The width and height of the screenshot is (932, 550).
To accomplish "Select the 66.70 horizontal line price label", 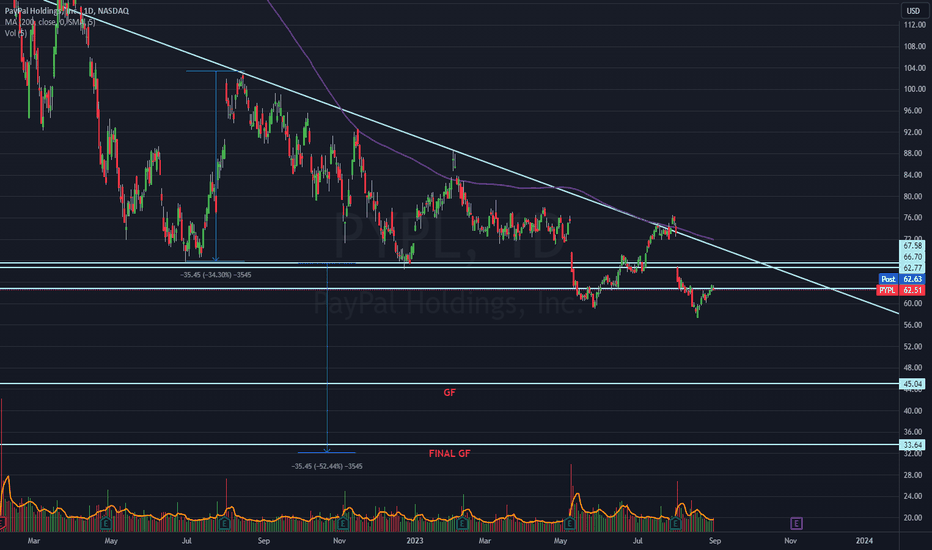I will coord(912,257).
